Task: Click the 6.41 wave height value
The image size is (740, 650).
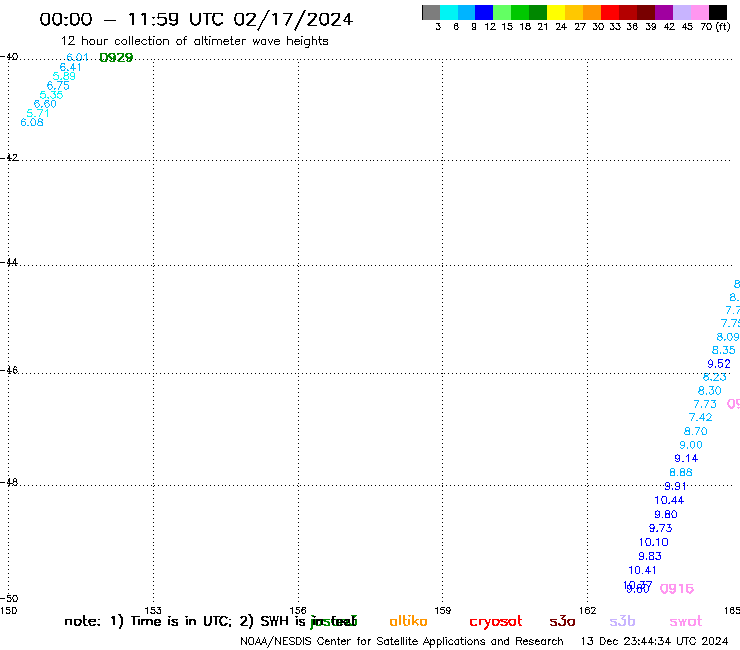Action: (70, 67)
